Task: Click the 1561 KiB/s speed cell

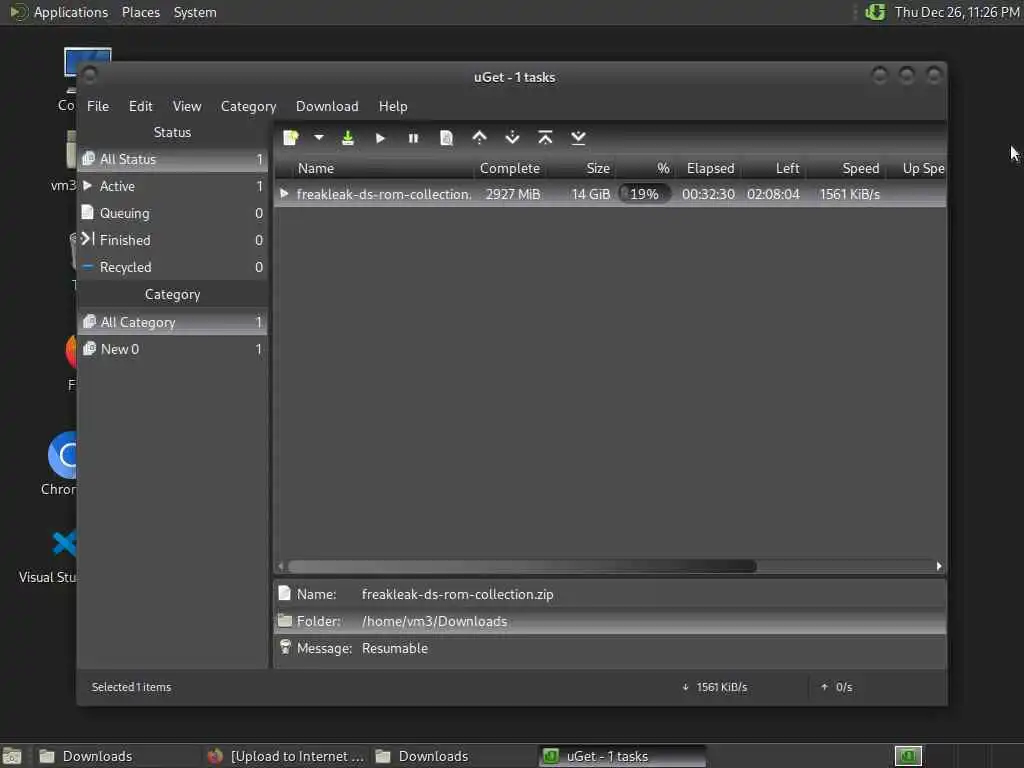Action: coord(850,194)
